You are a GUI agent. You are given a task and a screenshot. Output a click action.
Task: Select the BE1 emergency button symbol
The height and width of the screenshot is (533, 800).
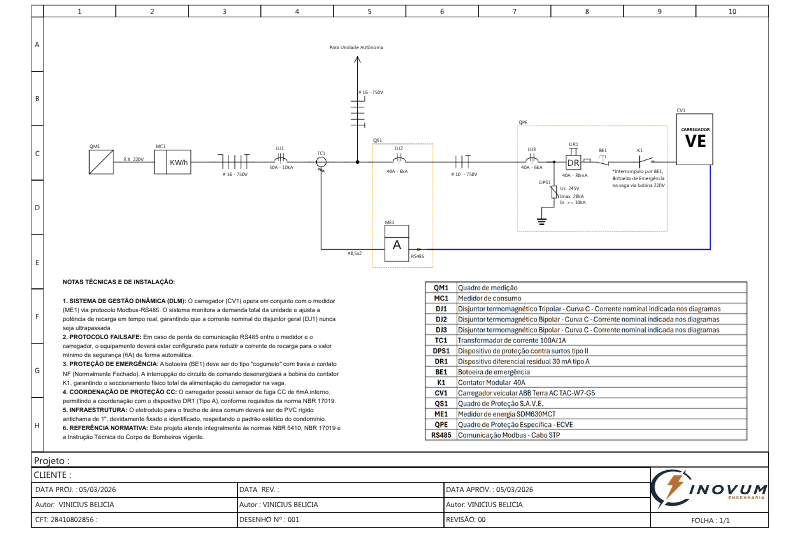point(603,160)
